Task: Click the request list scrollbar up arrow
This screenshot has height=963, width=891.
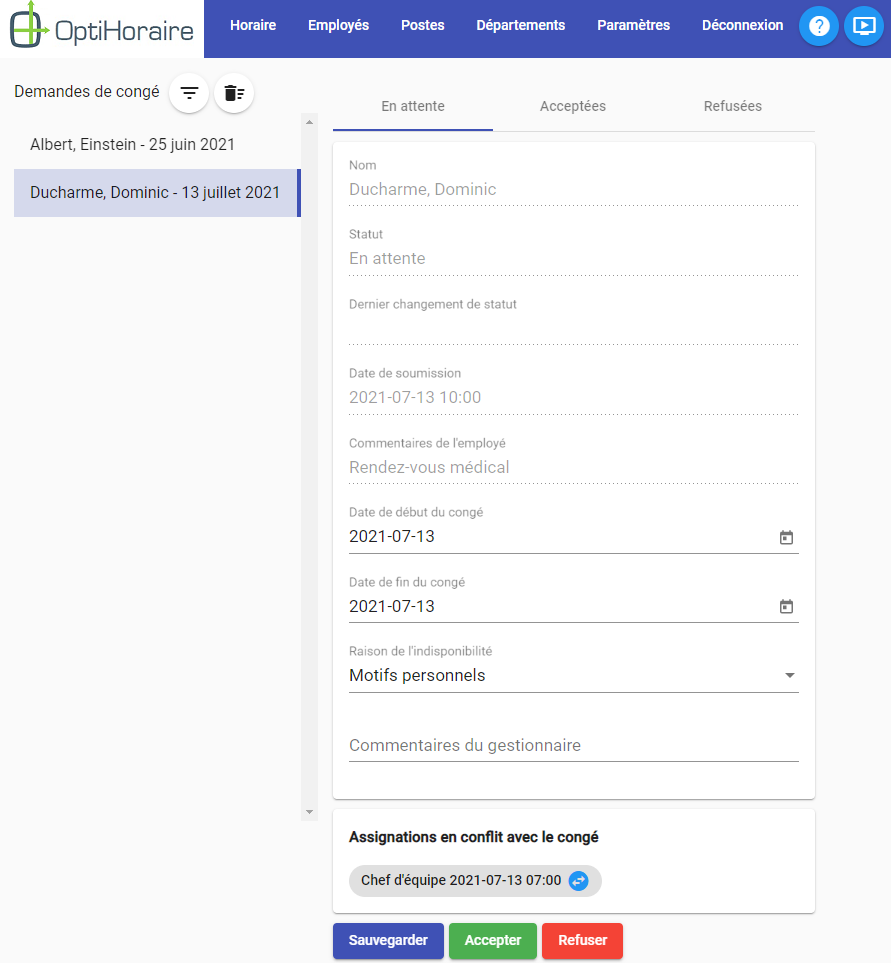Action: pos(309,122)
